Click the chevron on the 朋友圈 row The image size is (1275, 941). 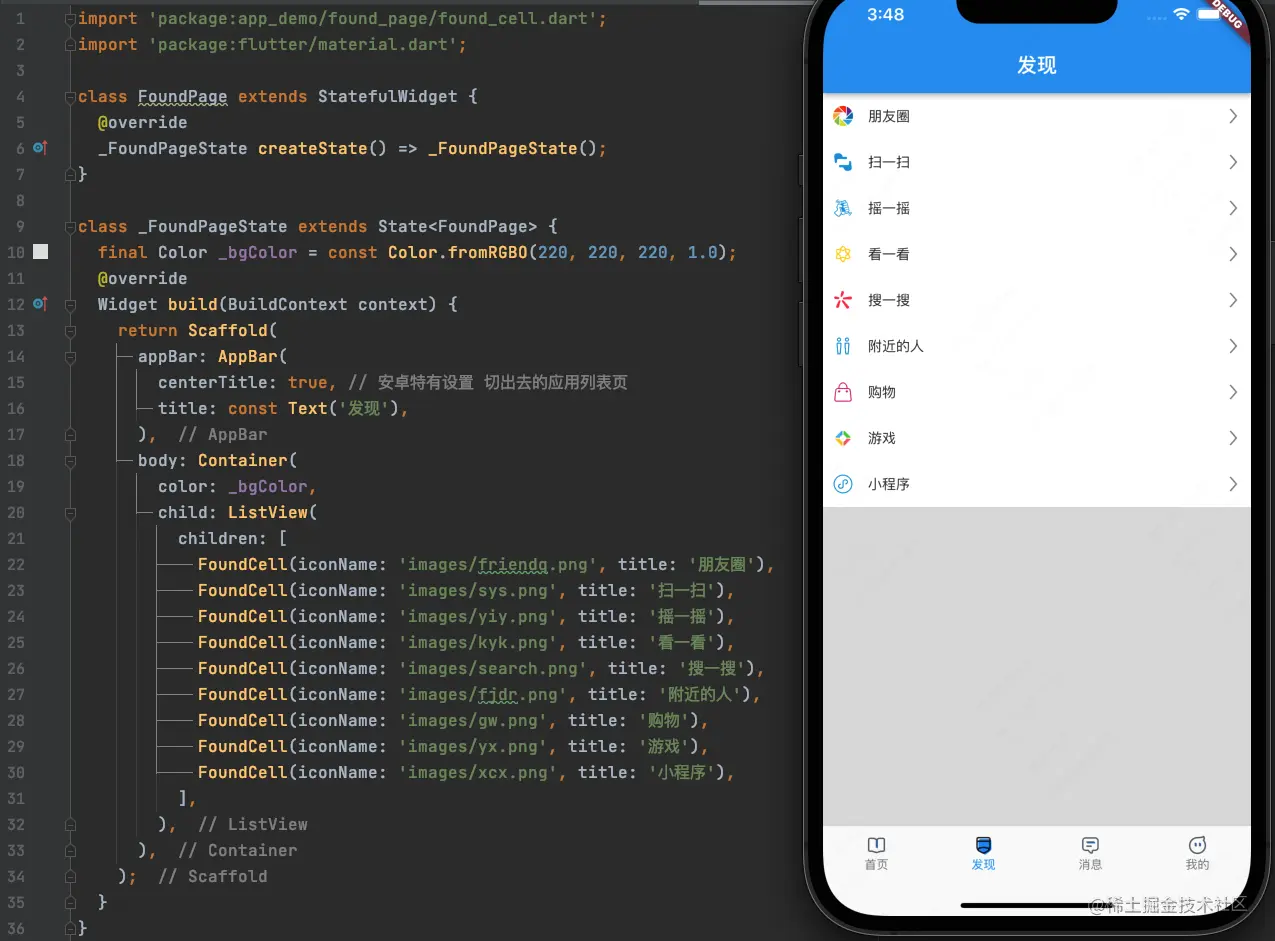(1233, 116)
